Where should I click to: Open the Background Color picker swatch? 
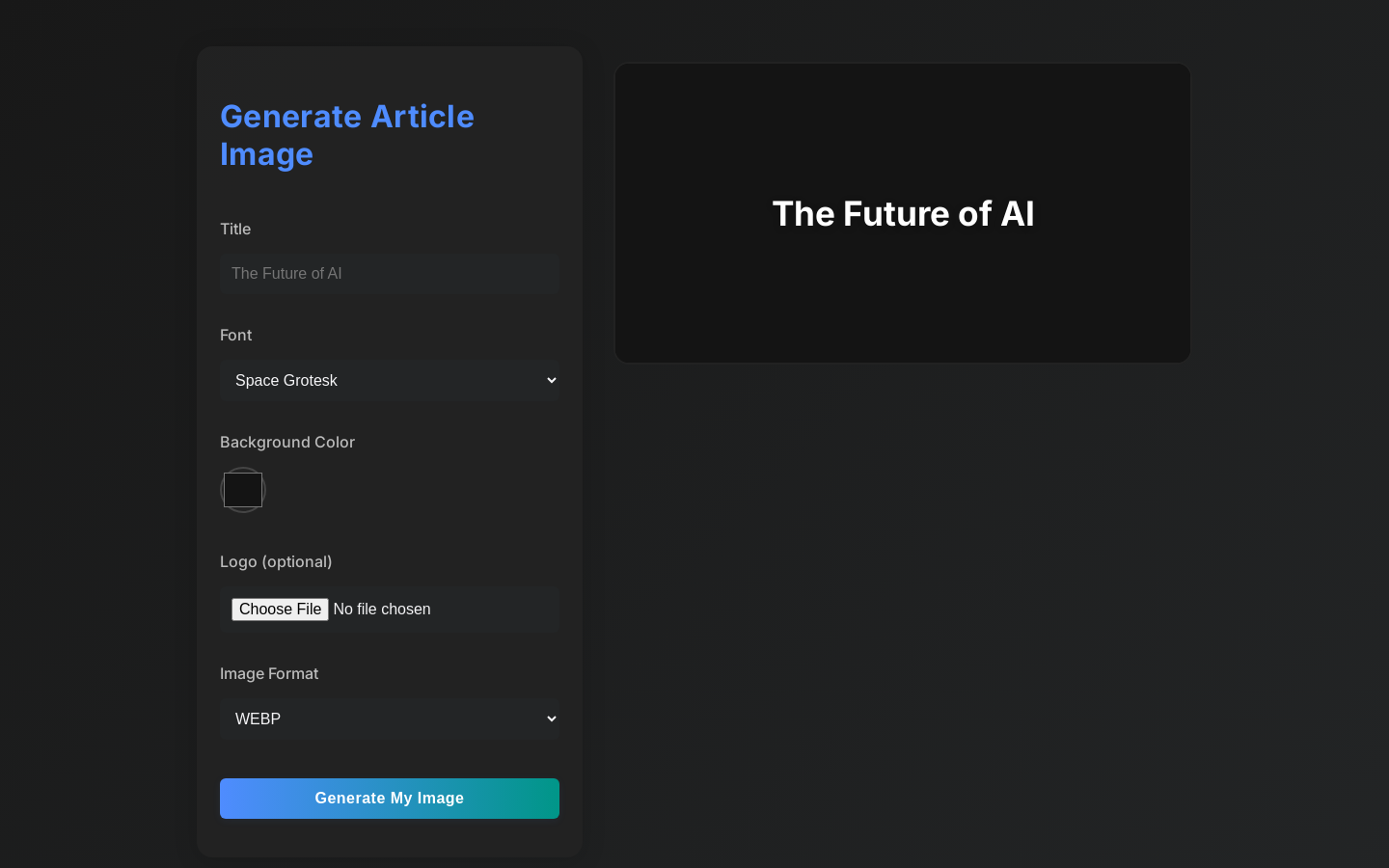tap(243, 490)
